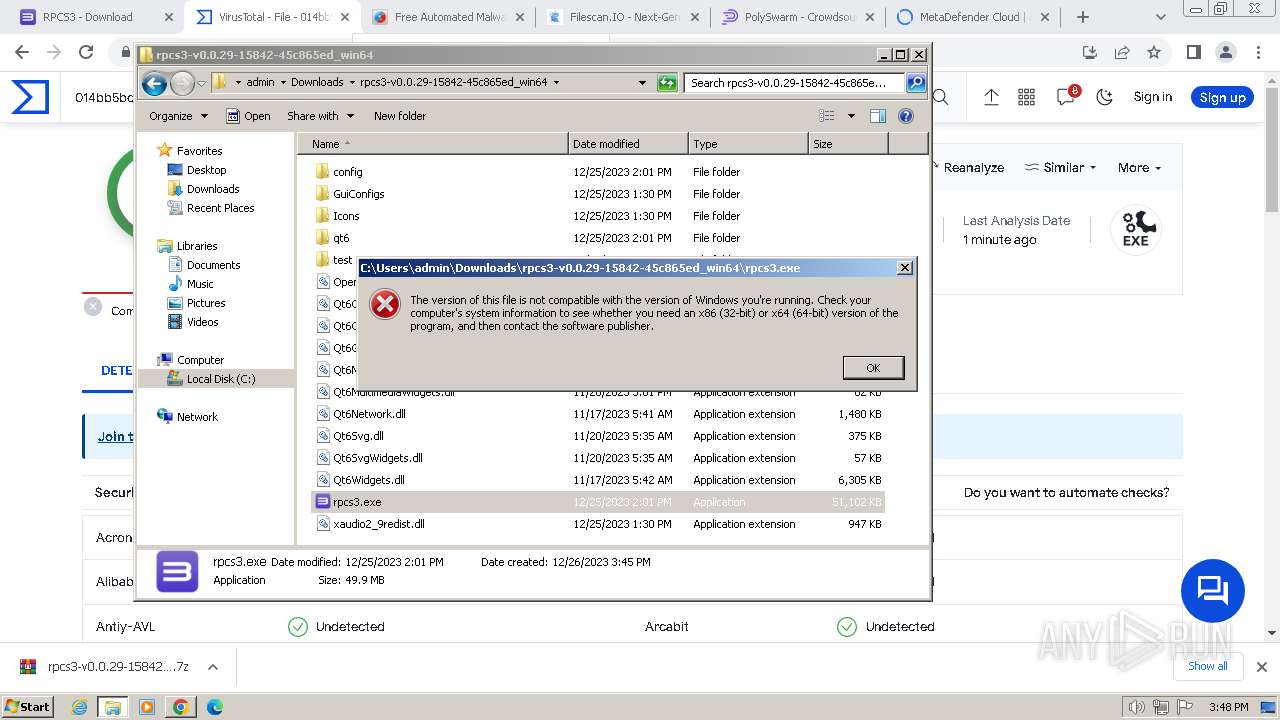Focus the Explorer search box

(795, 83)
